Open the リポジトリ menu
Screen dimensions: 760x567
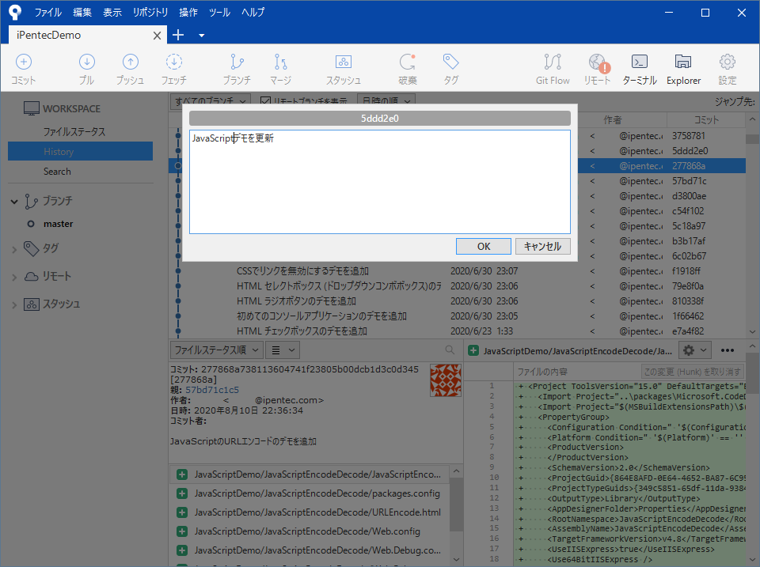(x=150, y=12)
